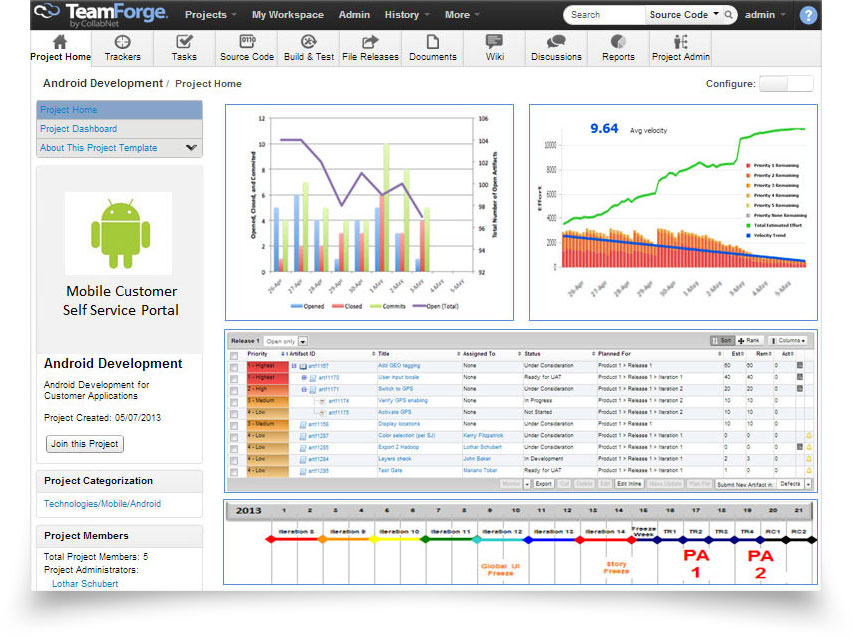The height and width of the screenshot is (637, 852).
Task: Click into the Search input field
Action: (603, 15)
